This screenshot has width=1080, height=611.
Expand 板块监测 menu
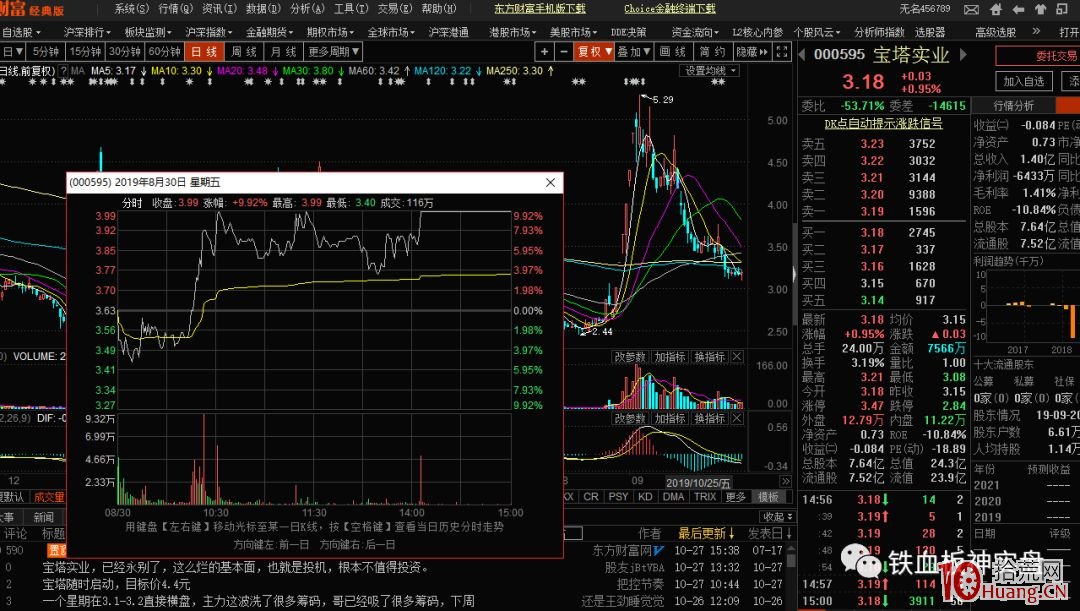(148, 32)
